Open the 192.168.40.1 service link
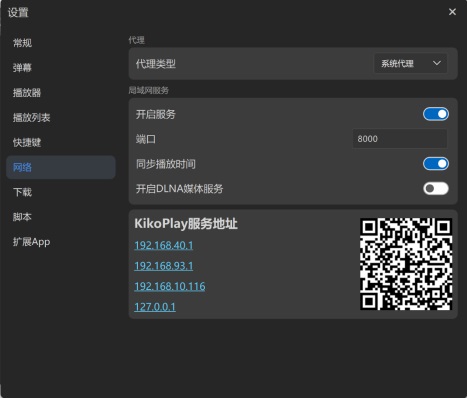This screenshot has height=398, width=467. (x=164, y=246)
